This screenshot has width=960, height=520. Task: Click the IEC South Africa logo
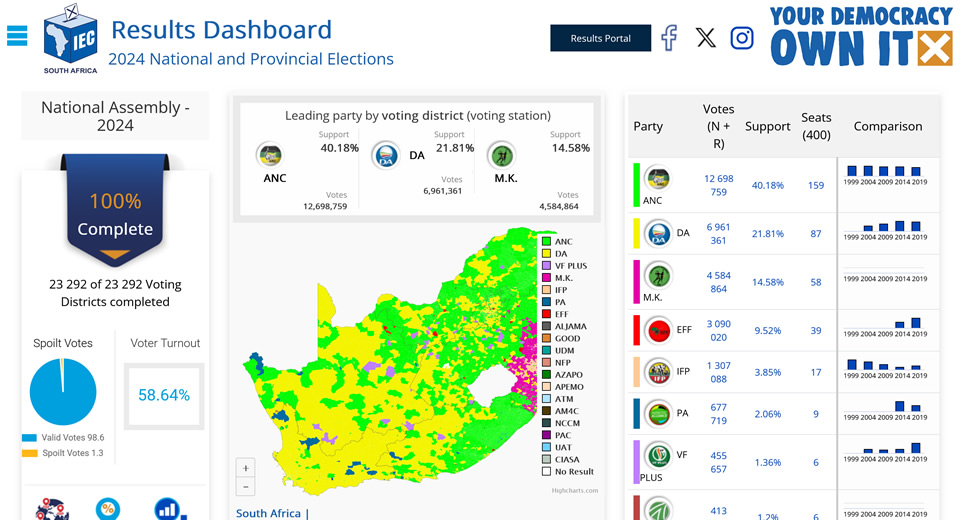[x=70, y=39]
